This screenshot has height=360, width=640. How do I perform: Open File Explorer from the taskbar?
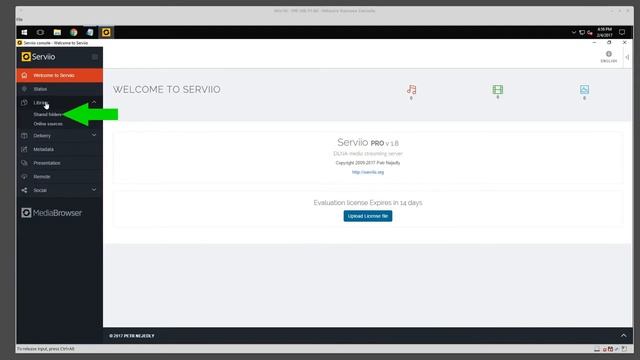57,32
